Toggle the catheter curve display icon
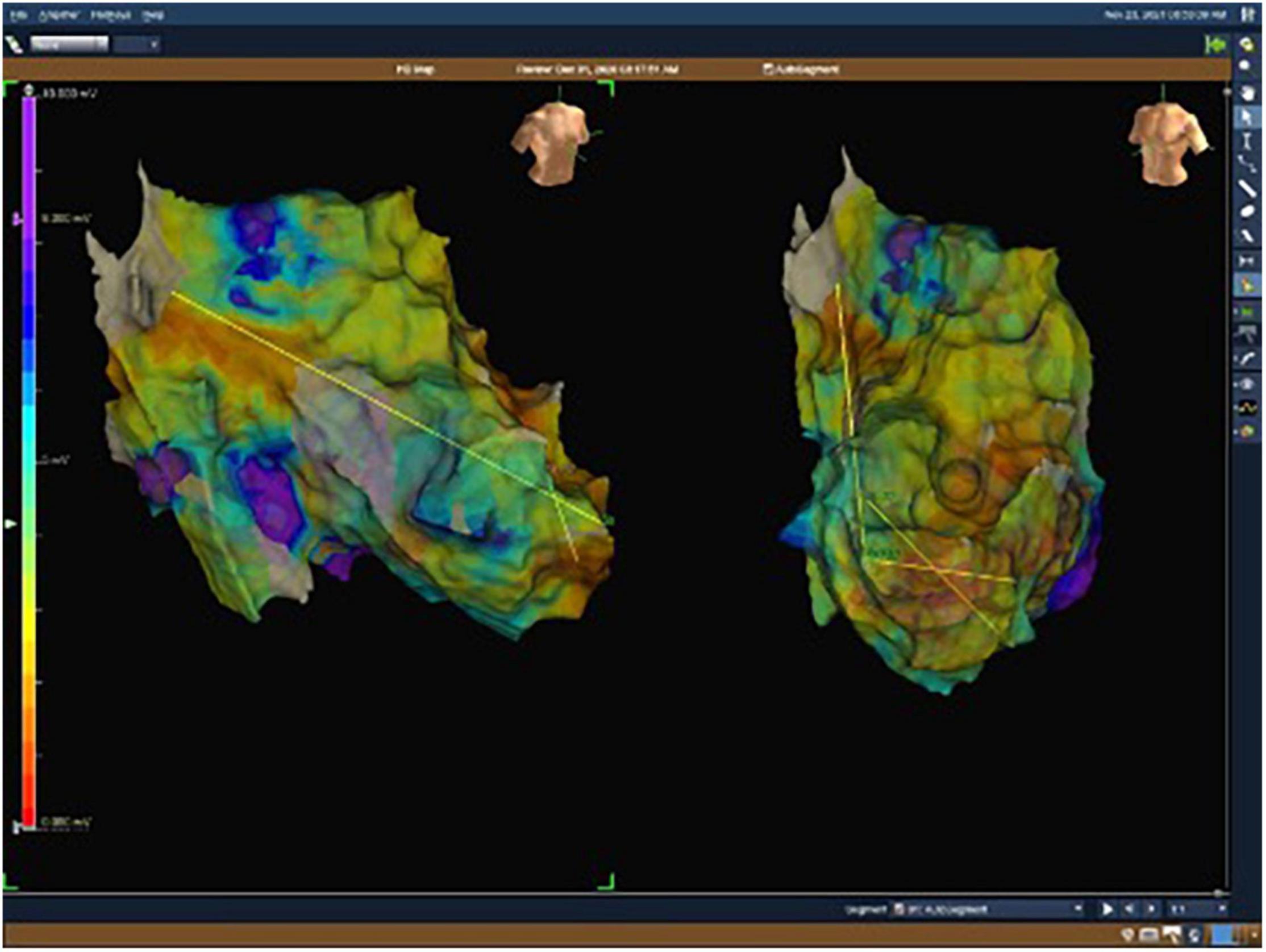Screen dimensions: 1266x952 [x=1247, y=360]
